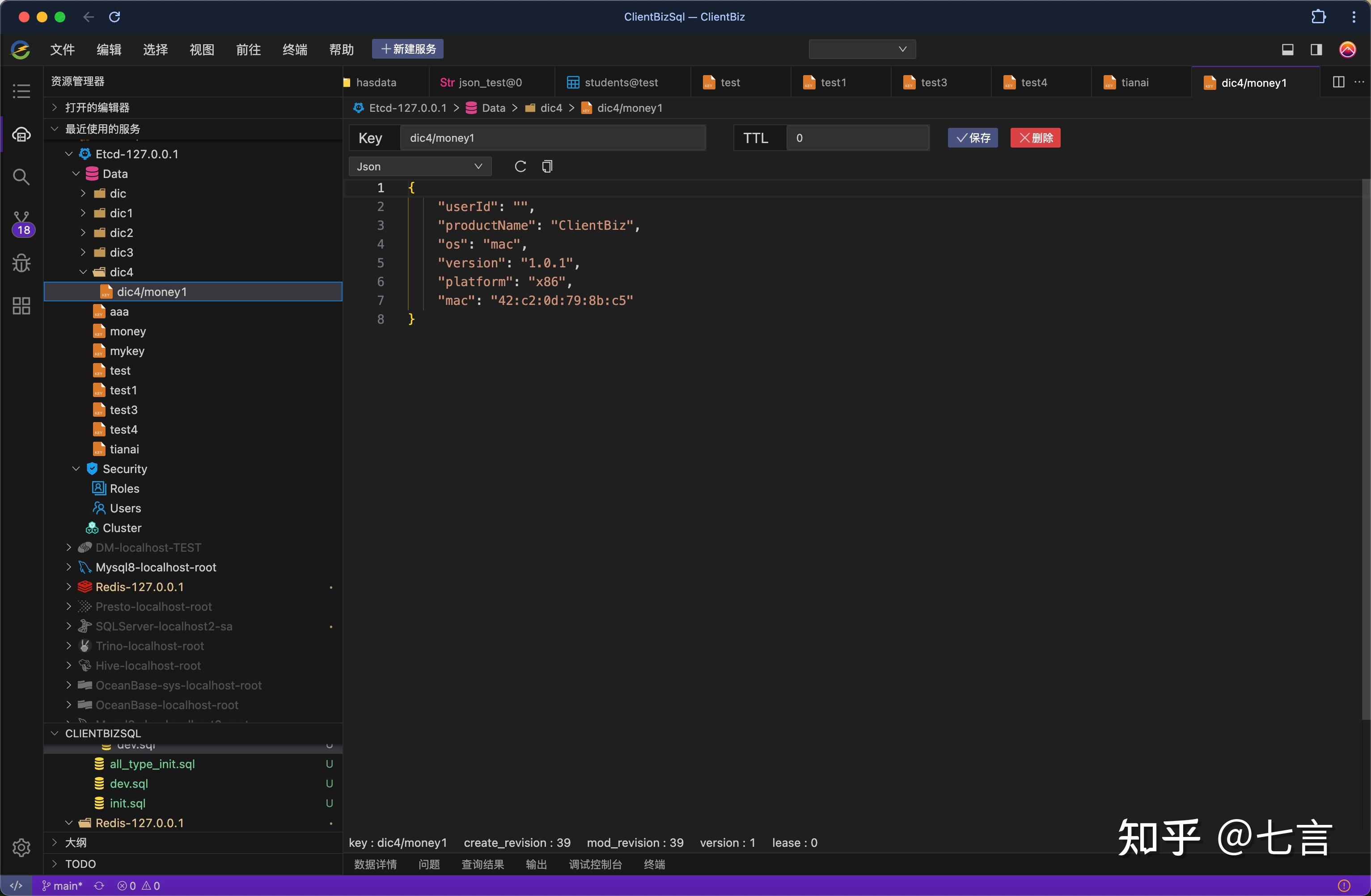Open the debug panel icon in the sidebar
Screen dimensions: 1371x896
click(21, 263)
